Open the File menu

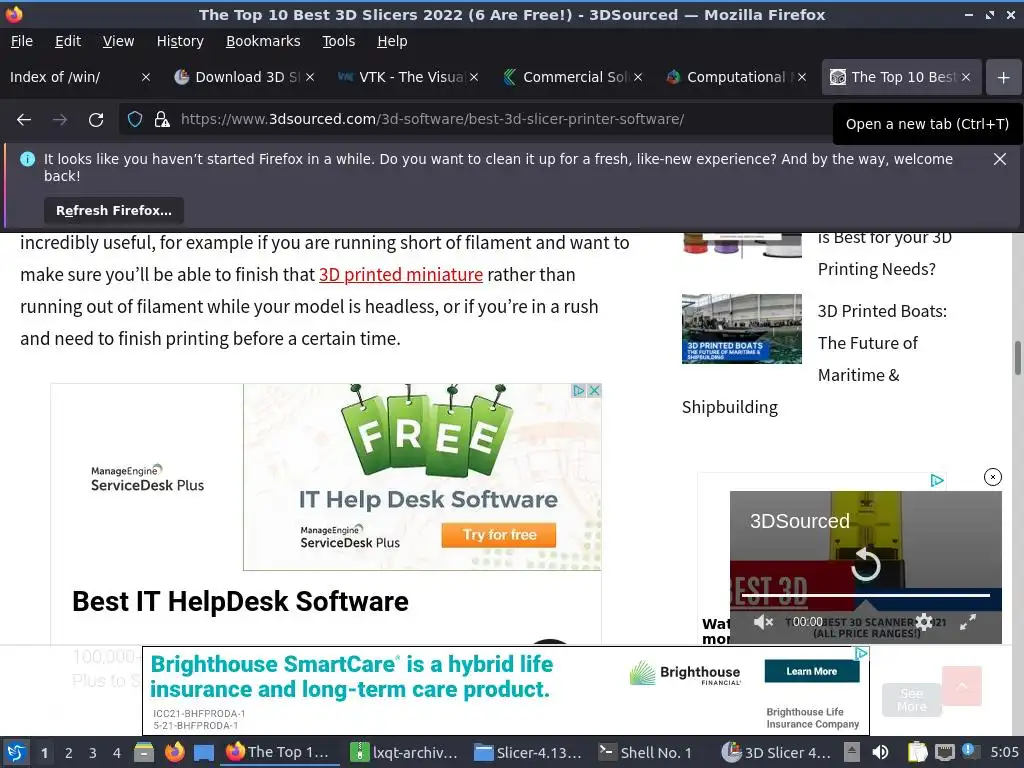coord(22,41)
